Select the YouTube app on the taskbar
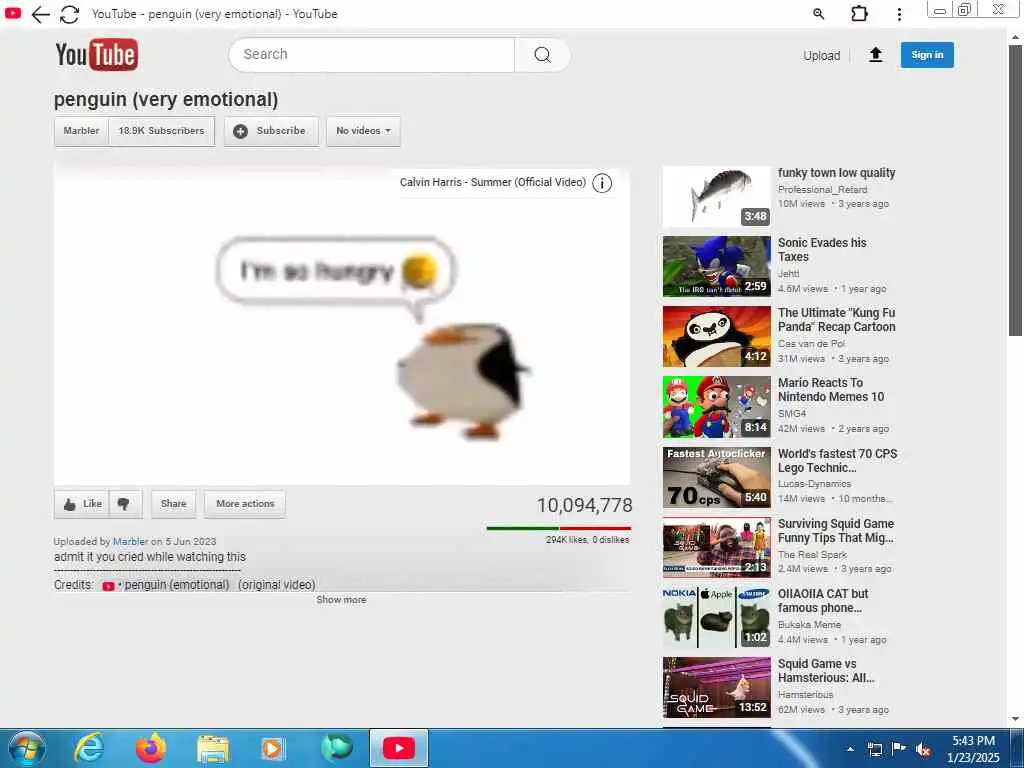Image resolution: width=1024 pixels, height=768 pixels. point(399,748)
